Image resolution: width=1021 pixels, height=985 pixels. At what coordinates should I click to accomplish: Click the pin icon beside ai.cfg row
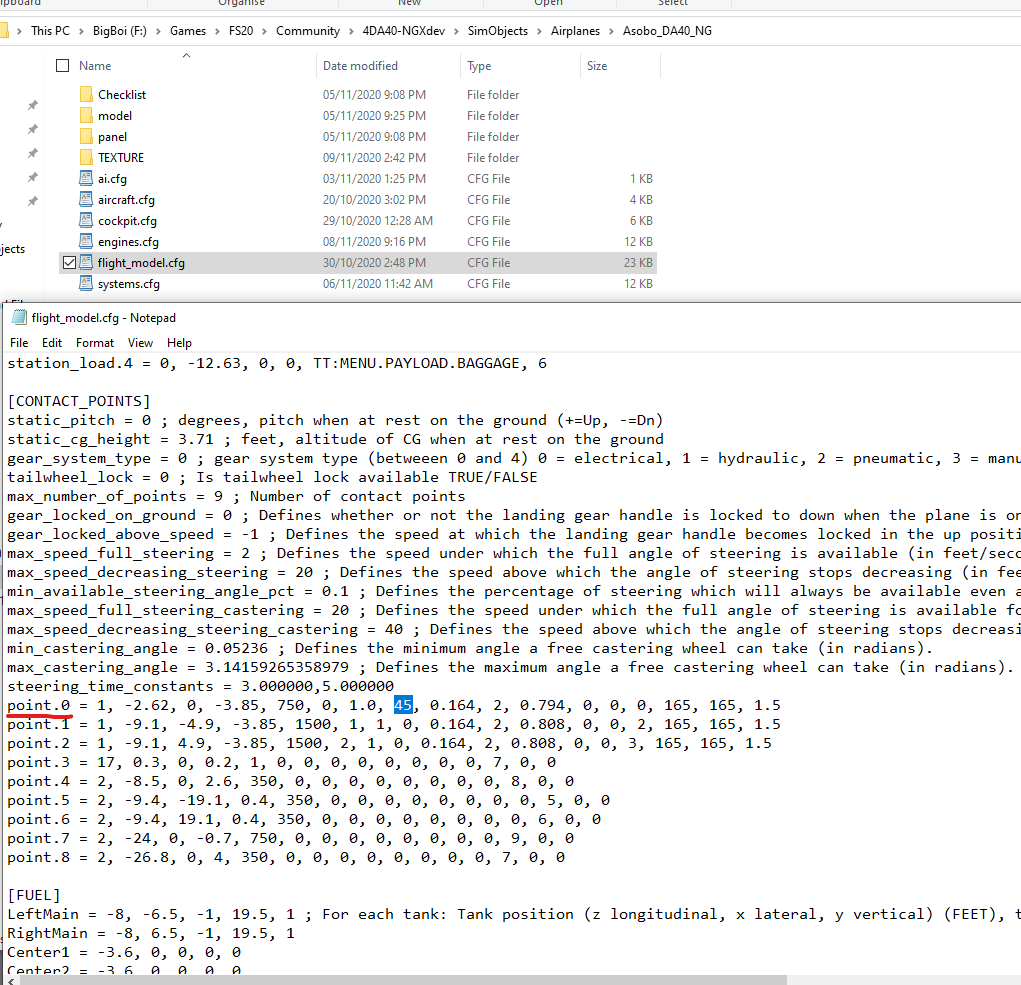33,178
